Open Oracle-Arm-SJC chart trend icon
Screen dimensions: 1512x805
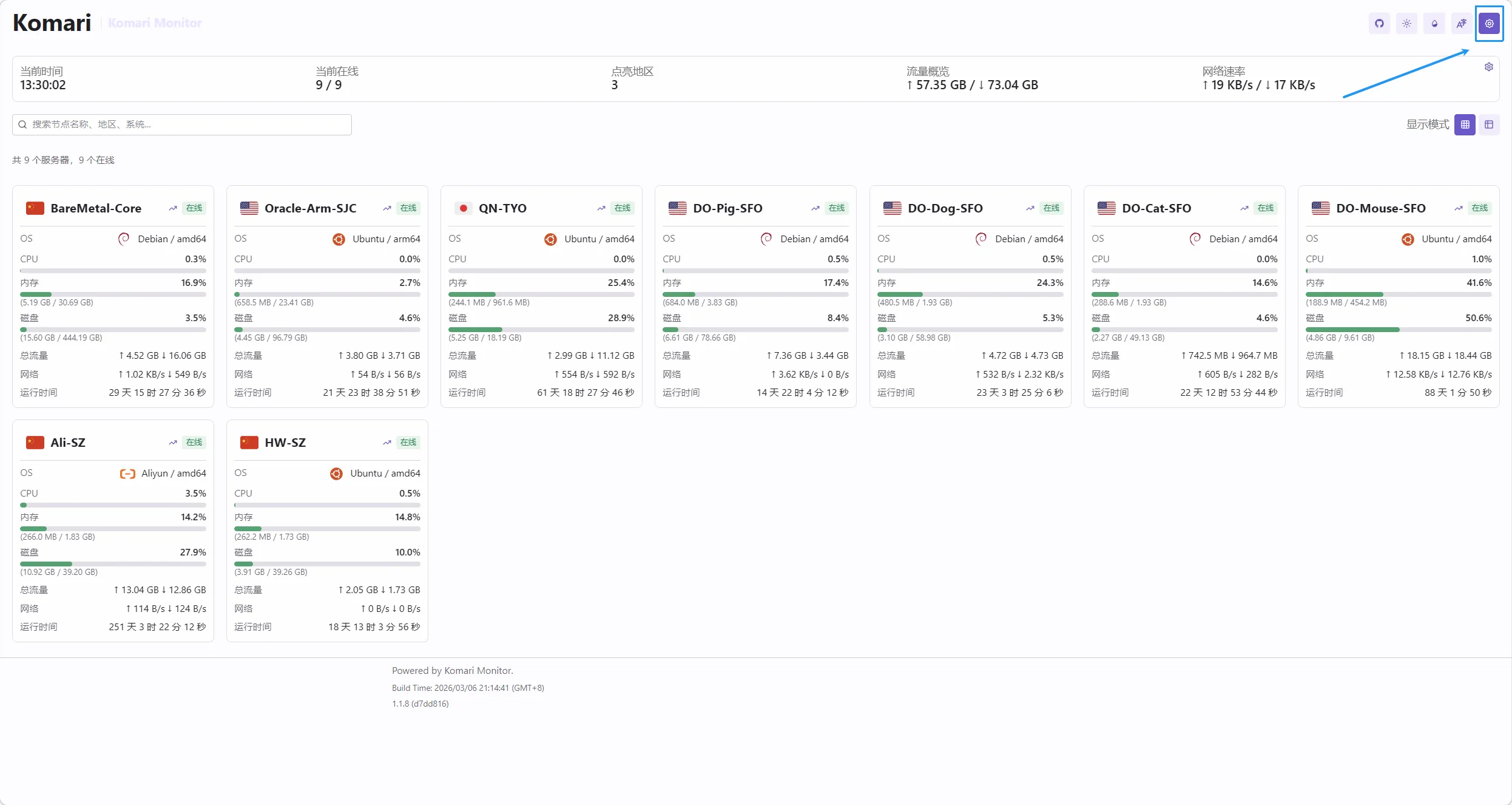pos(387,208)
